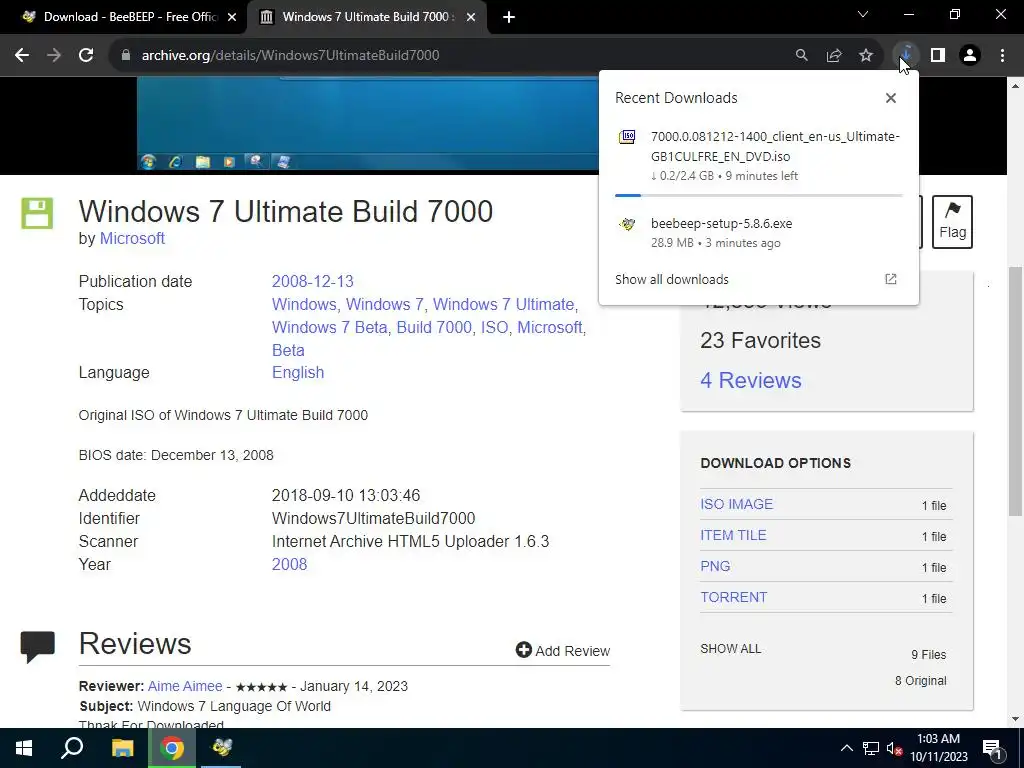Open the Chrome profile avatar
Viewport: 1024px width, 768px height.
tap(970, 56)
